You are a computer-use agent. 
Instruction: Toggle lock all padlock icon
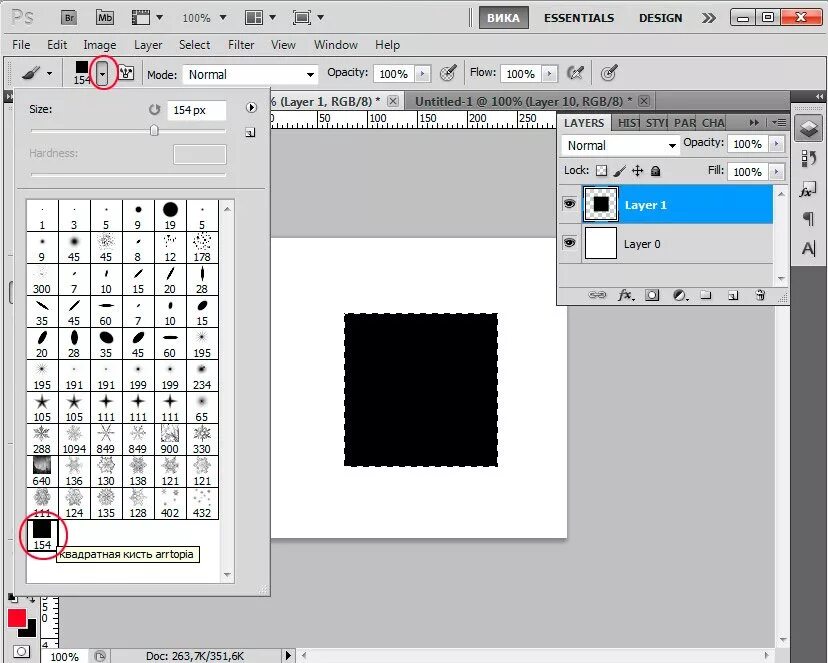655,171
